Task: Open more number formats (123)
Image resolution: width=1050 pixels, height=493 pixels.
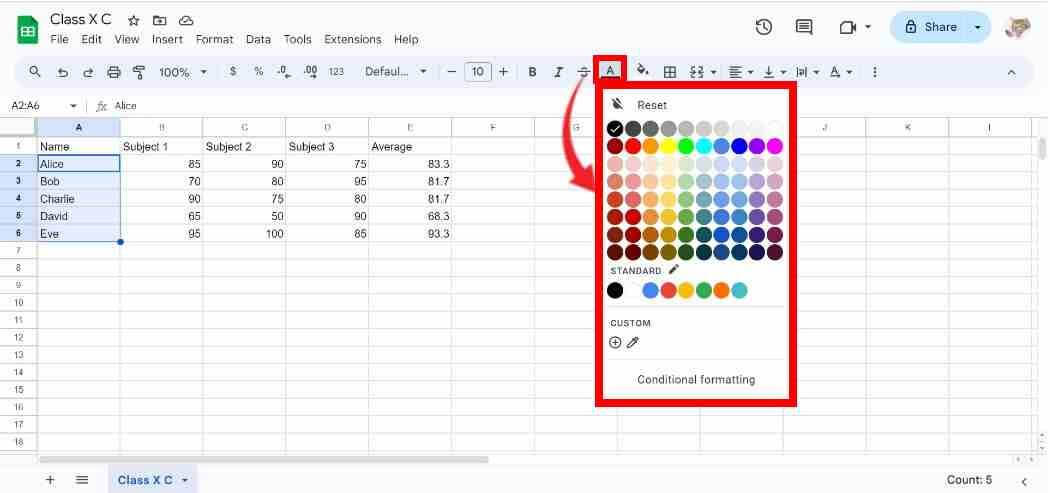Action: (x=336, y=72)
